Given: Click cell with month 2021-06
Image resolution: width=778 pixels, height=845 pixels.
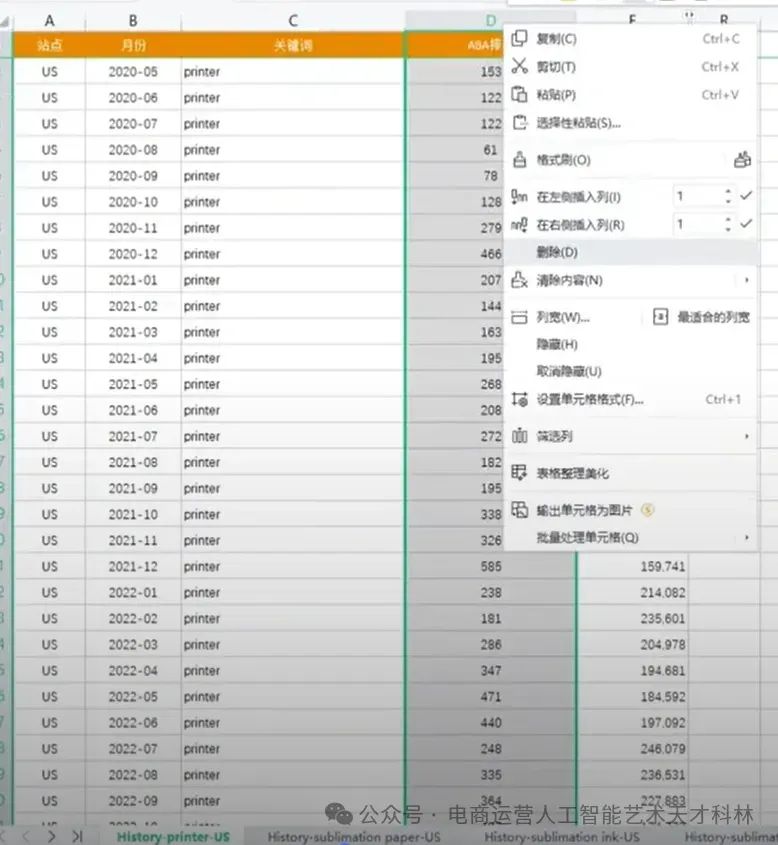Looking at the screenshot, I should point(133,410).
